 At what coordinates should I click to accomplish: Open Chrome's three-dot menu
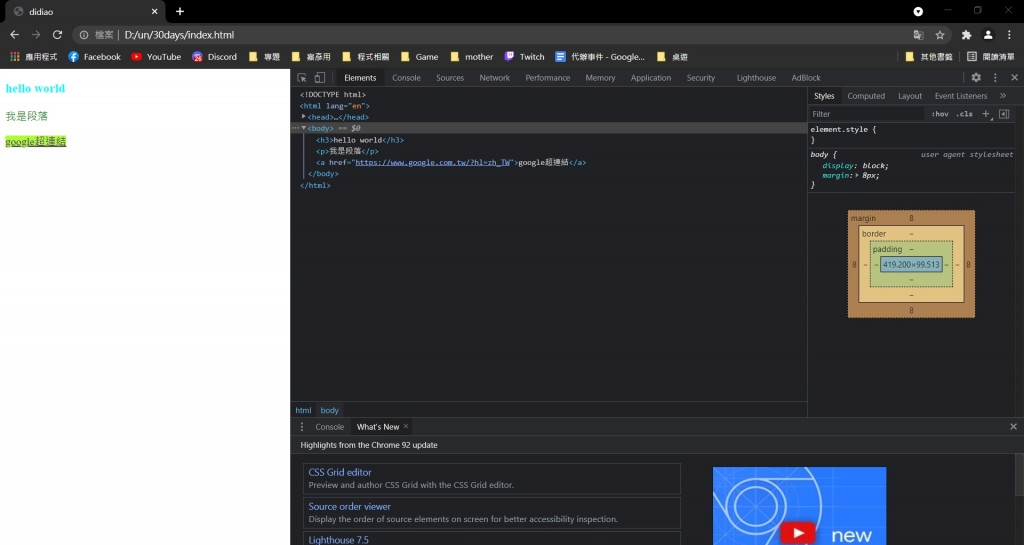(1009, 35)
